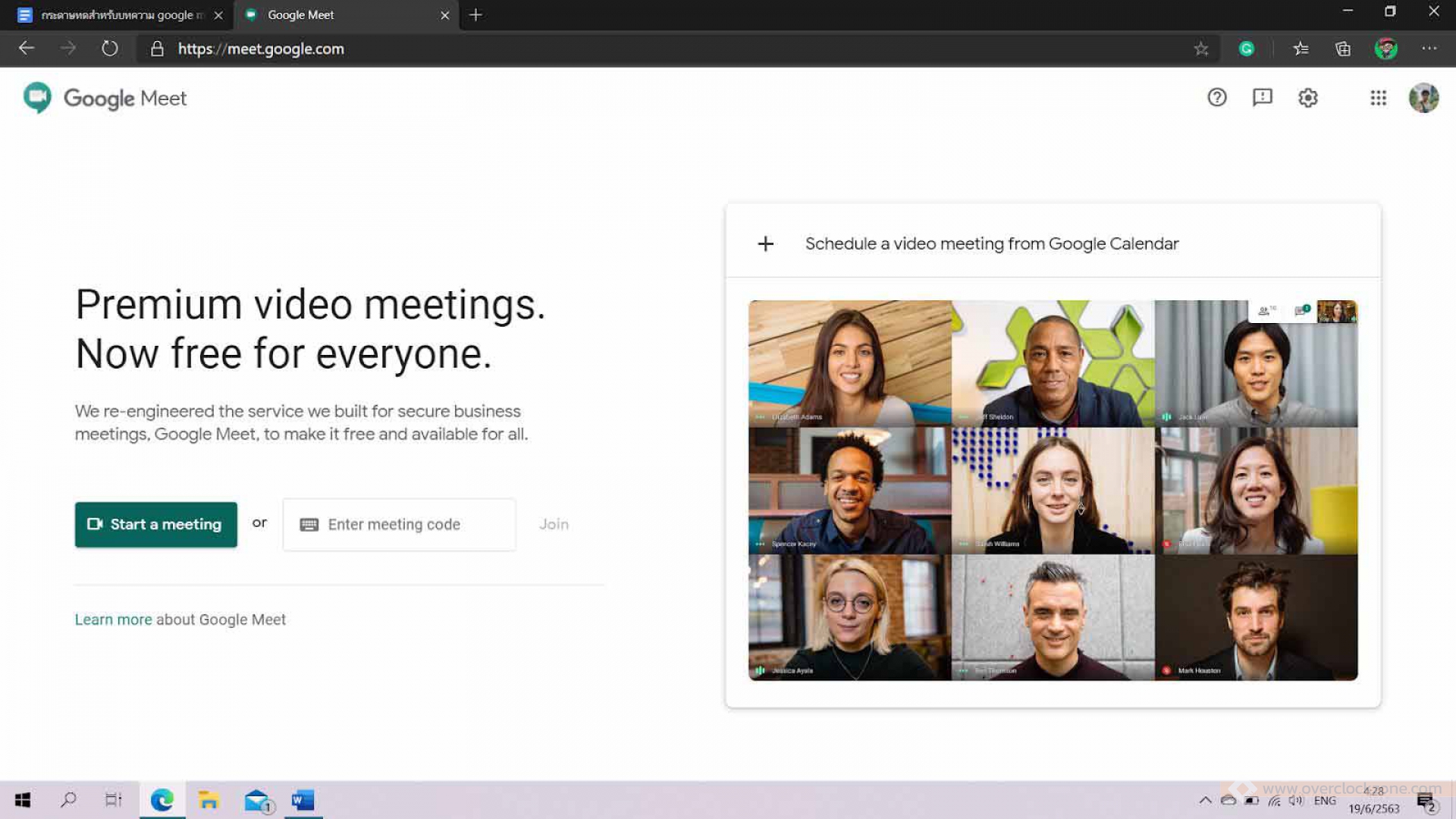Click the Google Meet chat icon
The width and height of the screenshot is (1456, 819).
[x=1262, y=97]
